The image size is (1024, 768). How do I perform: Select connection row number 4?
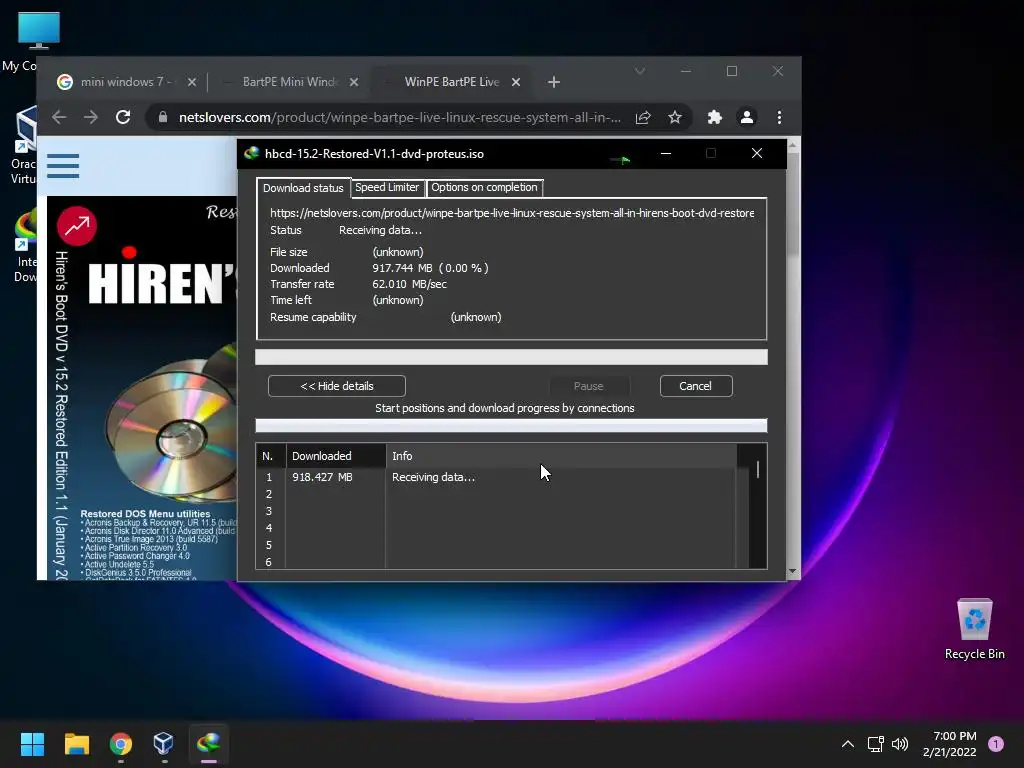coord(496,528)
